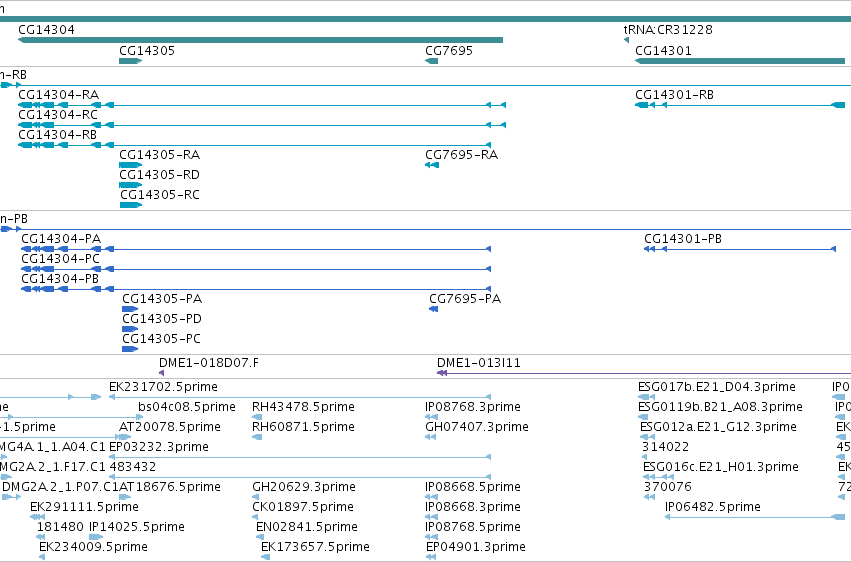Select the ESG017b.E21_D04.3prime EST label

(717, 387)
